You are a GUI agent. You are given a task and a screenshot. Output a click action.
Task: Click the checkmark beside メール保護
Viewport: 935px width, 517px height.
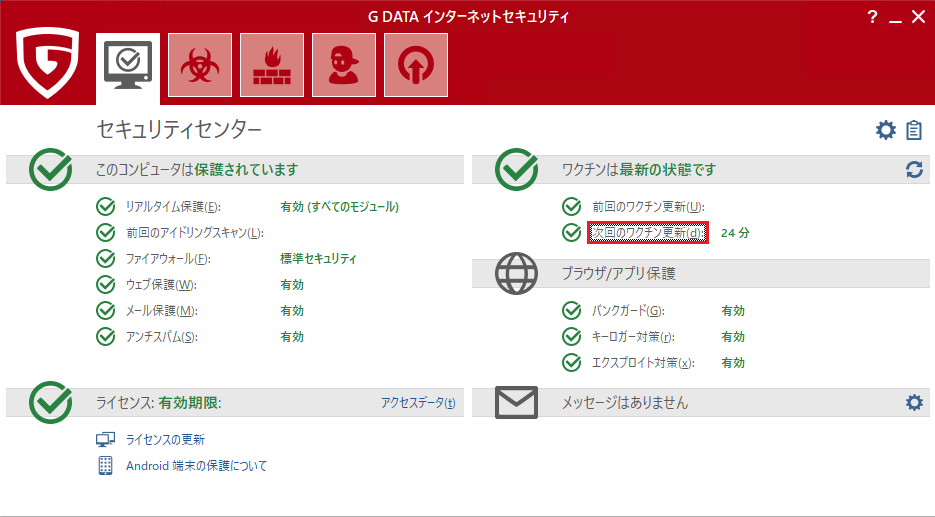(x=106, y=311)
